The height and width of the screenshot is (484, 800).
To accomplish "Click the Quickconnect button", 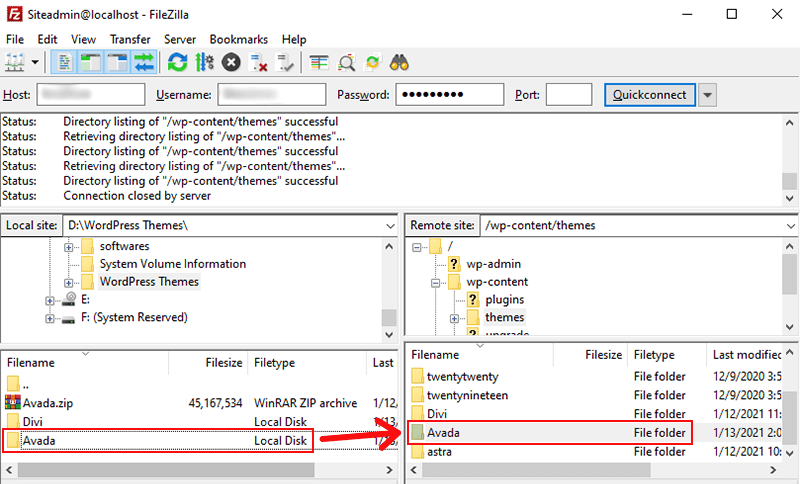I will 649,95.
